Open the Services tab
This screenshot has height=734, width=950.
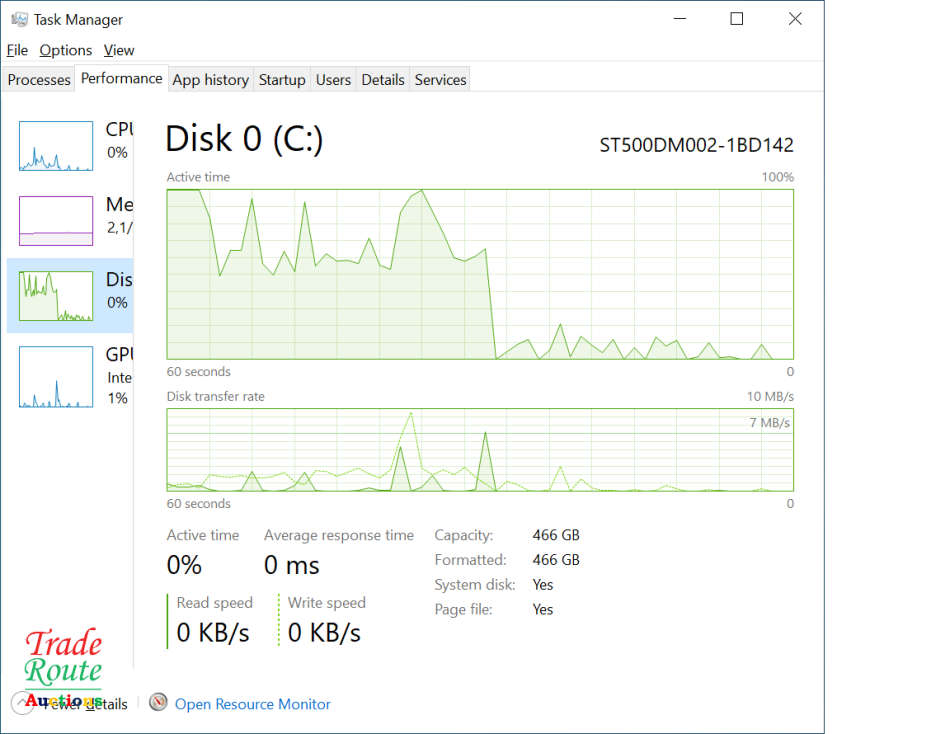(440, 80)
